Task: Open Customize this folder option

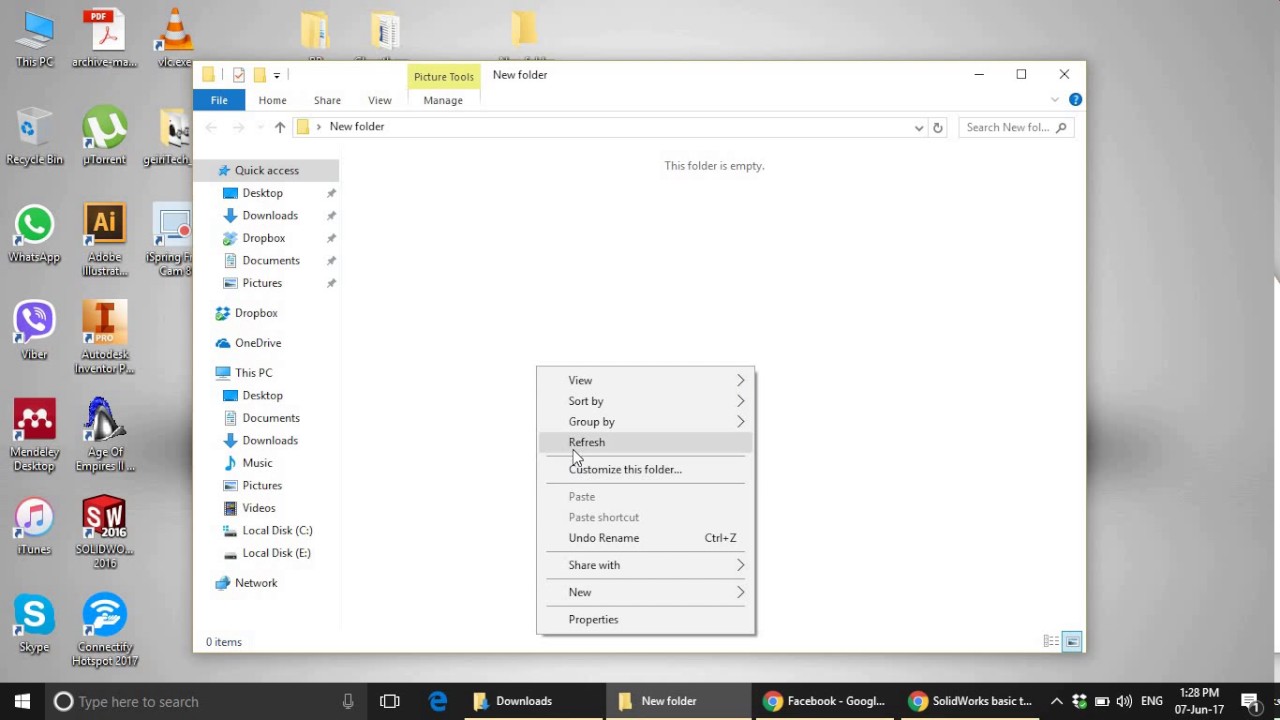Action: (646, 469)
